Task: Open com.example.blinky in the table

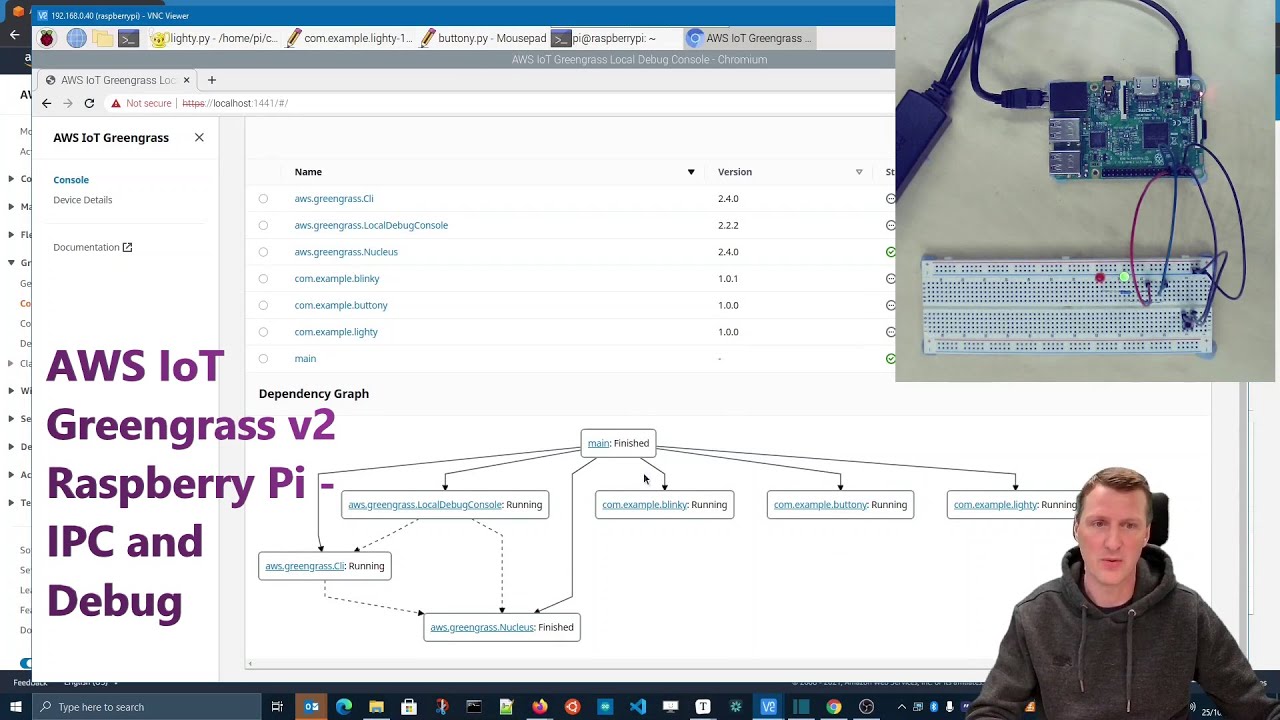Action: point(337,279)
